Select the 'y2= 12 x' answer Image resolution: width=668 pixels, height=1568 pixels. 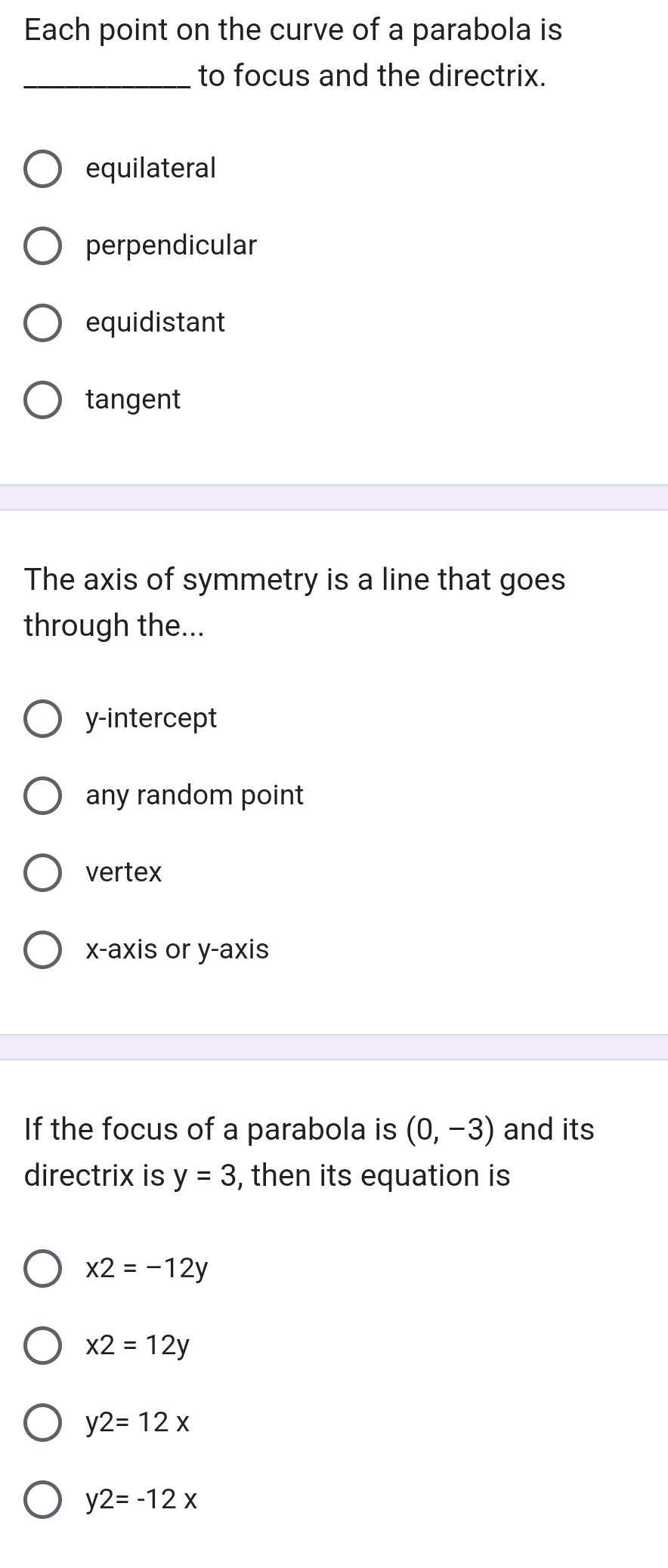[42, 1422]
